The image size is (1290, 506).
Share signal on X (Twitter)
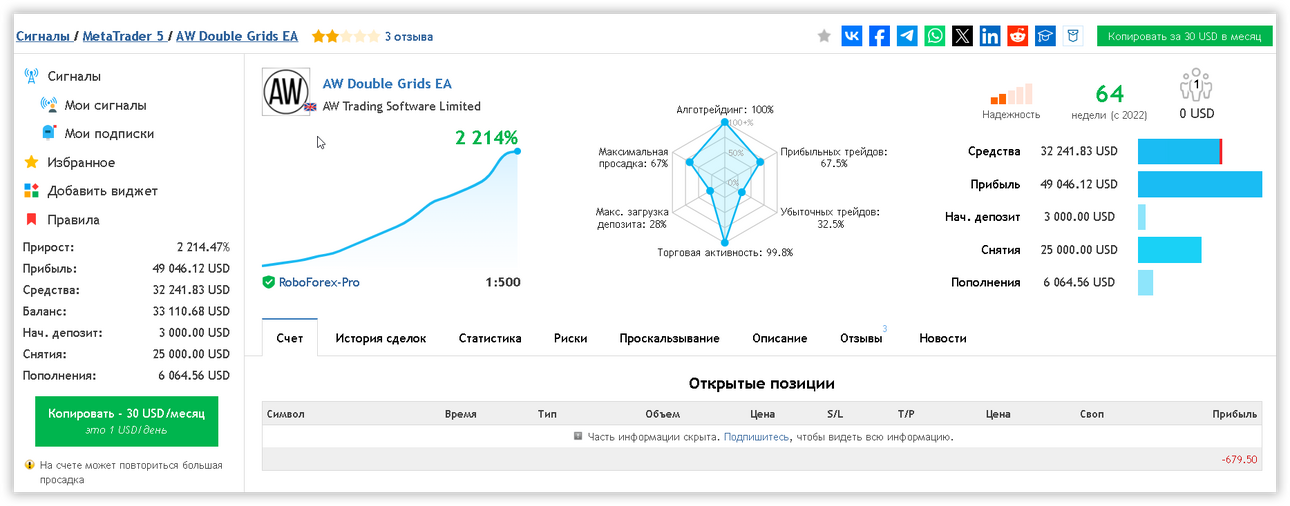point(962,36)
